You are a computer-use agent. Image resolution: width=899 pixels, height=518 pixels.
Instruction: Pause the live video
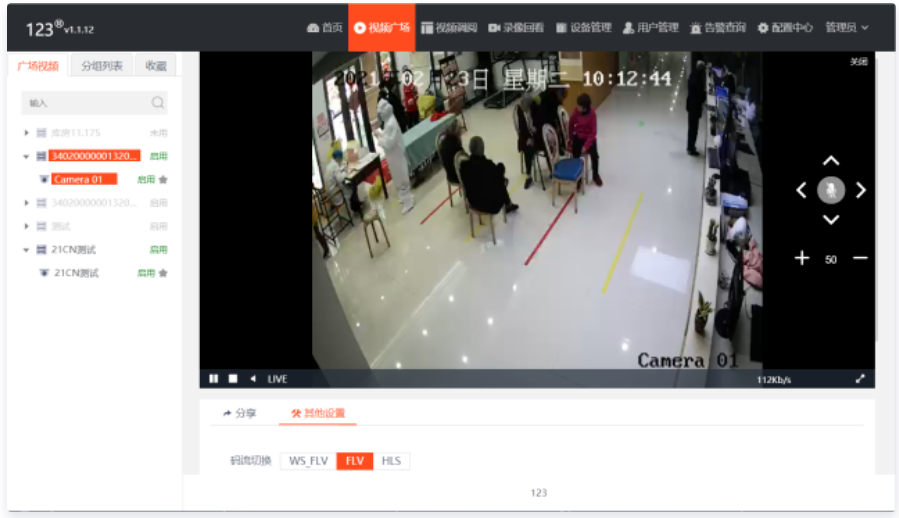(x=213, y=379)
